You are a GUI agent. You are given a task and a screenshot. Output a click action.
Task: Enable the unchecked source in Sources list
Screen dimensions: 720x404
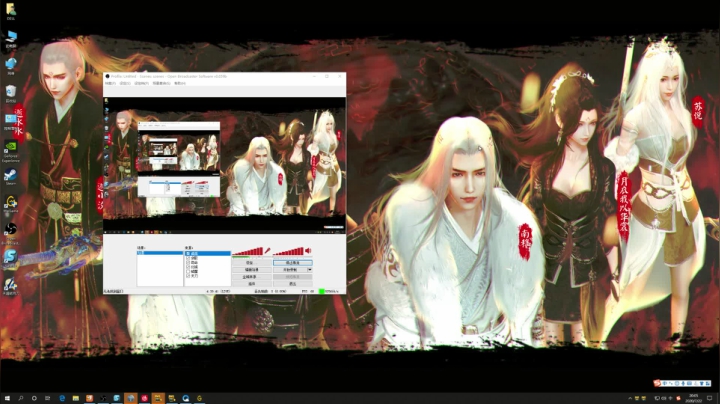pos(188,271)
